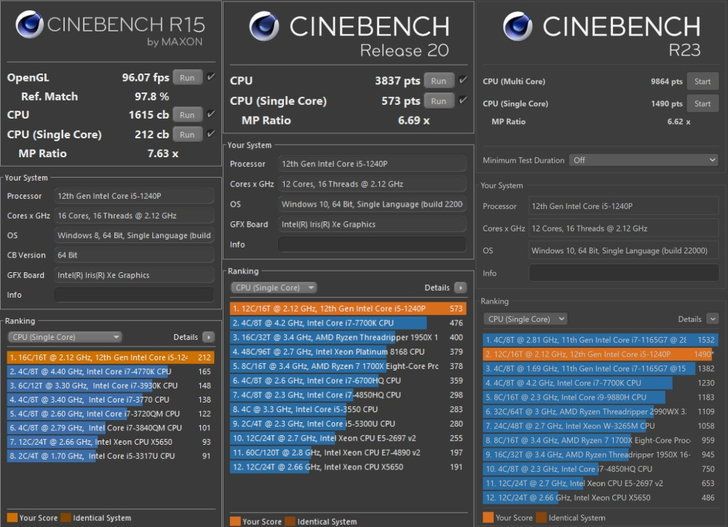The width and height of the screenshot is (728, 527).
Task: Expand the Details arrow in R15 ranking
Action: click(x=209, y=337)
